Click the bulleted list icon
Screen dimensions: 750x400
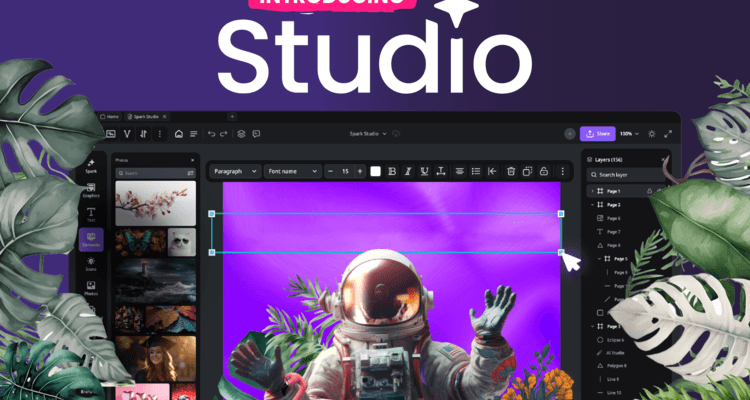tap(475, 171)
